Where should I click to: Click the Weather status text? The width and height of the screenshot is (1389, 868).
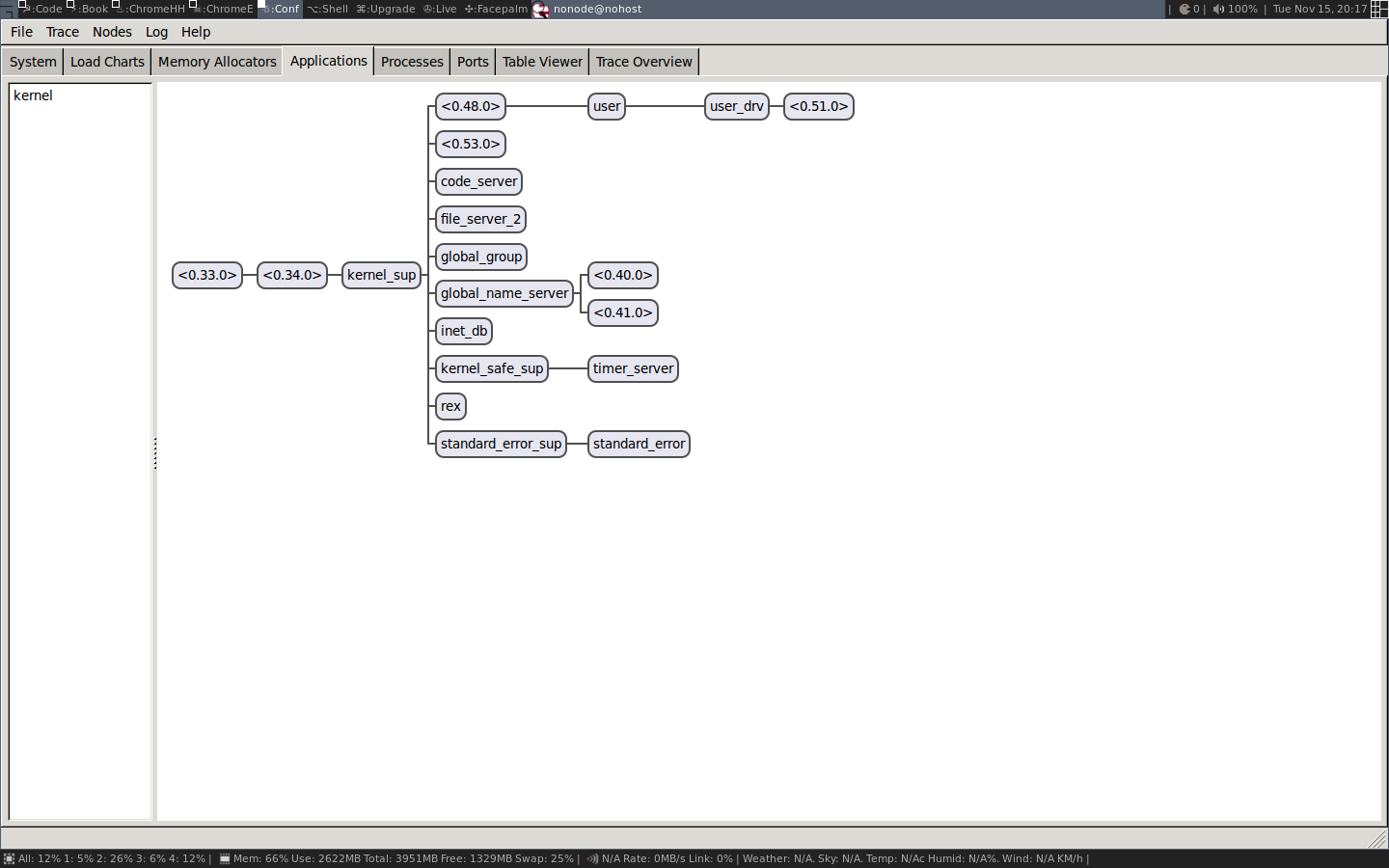pyautogui.click(x=912, y=858)
